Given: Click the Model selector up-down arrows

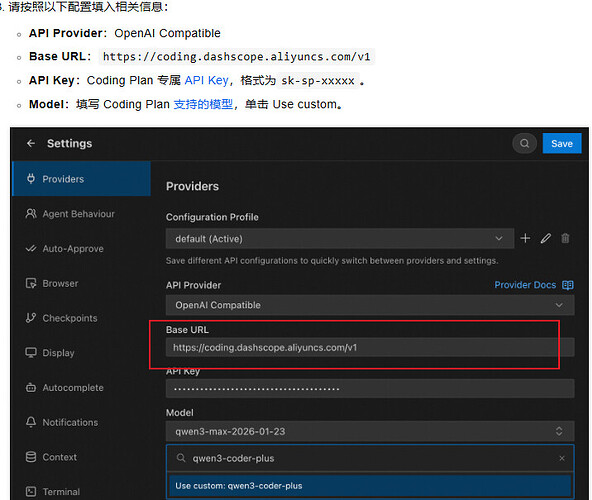Looking at the screenshot, I should tap(559, 431).
